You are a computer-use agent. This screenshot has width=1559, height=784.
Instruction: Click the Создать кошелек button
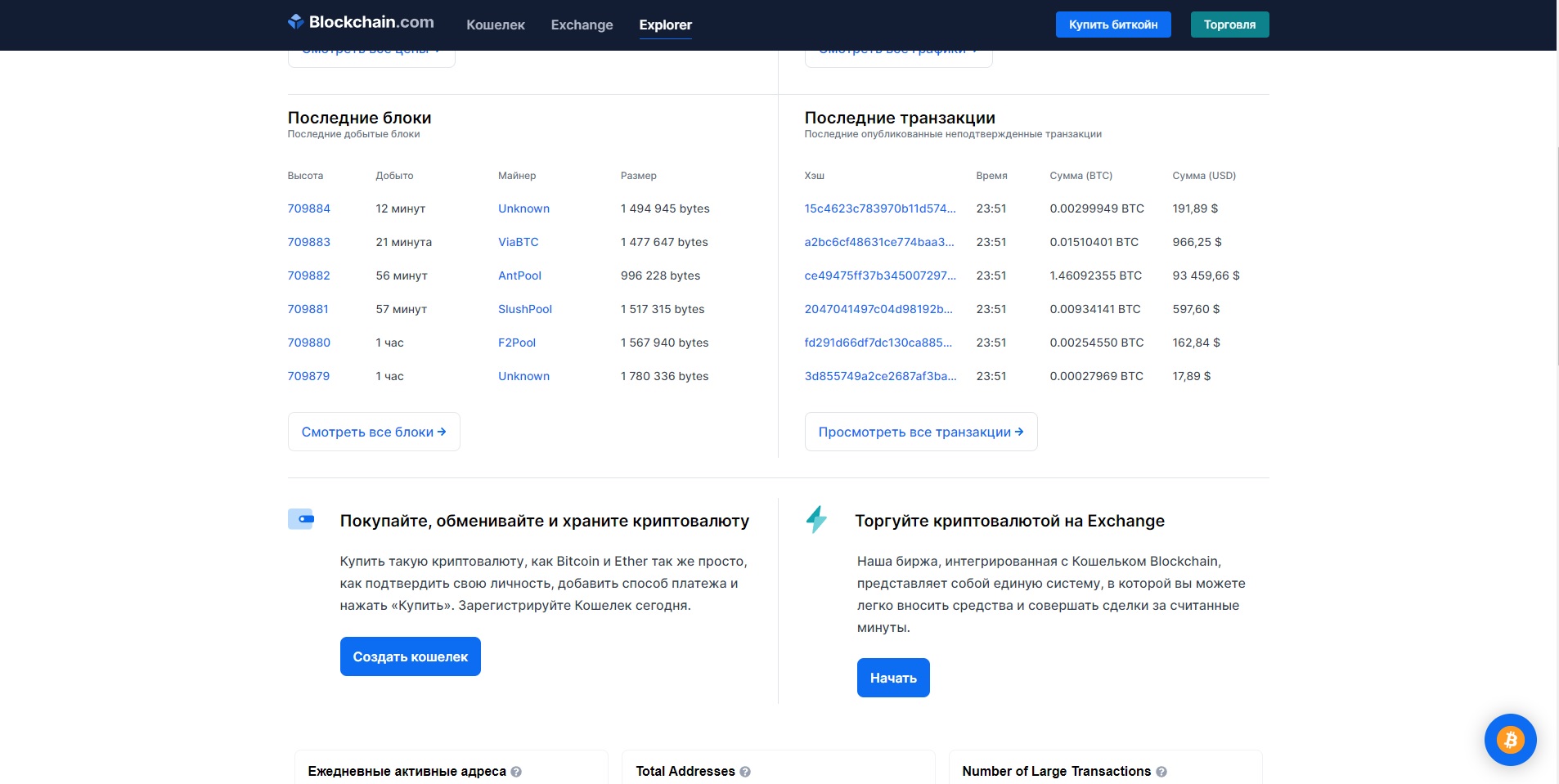[x=411, y=656]
